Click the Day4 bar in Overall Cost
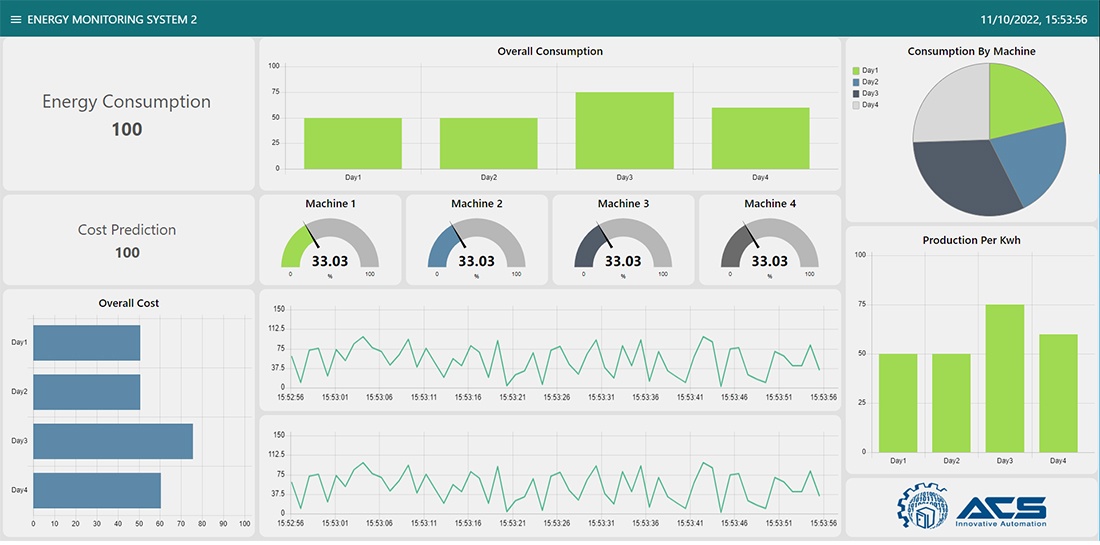 [x=96, y=490]
